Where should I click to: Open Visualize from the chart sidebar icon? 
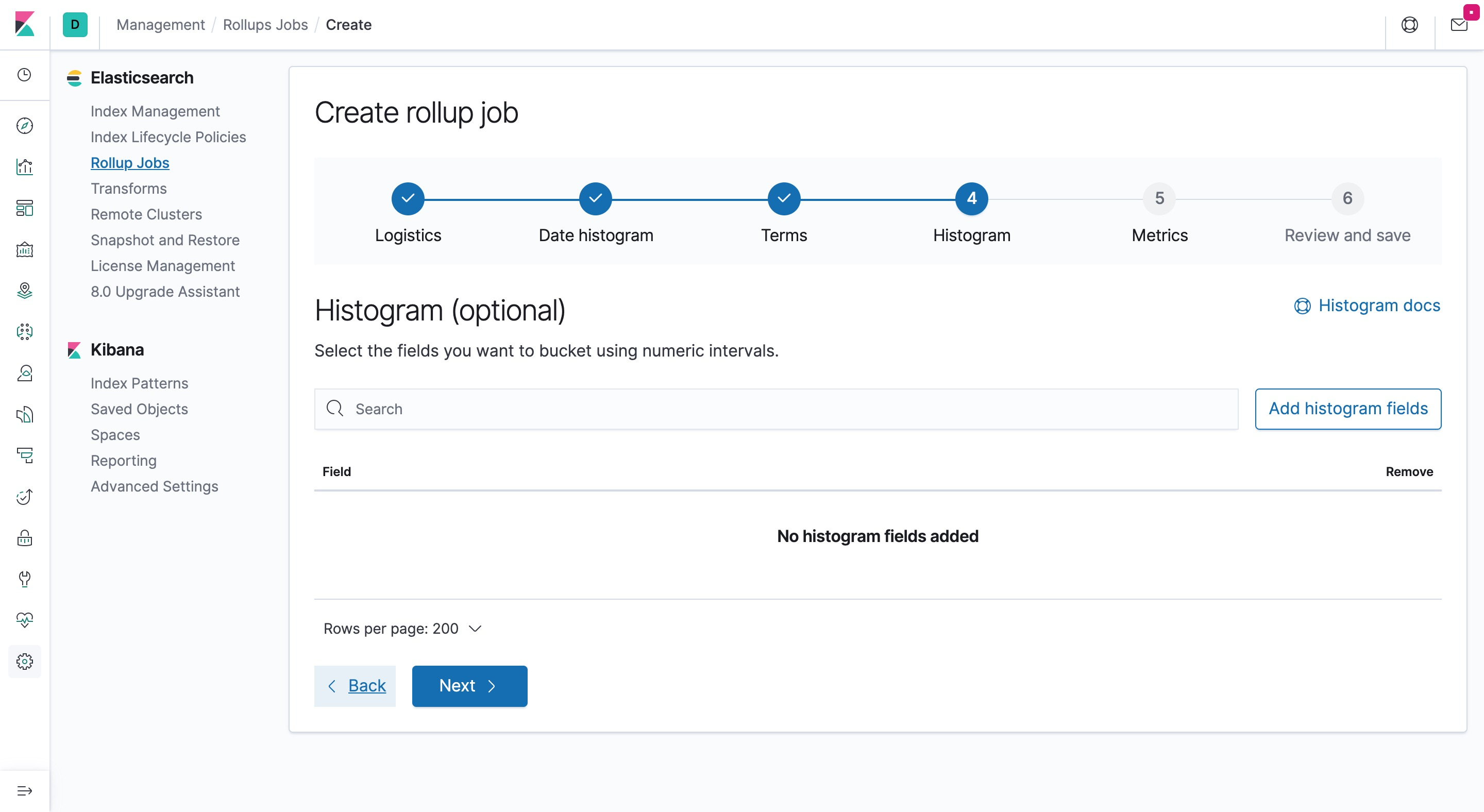[24, 167]
